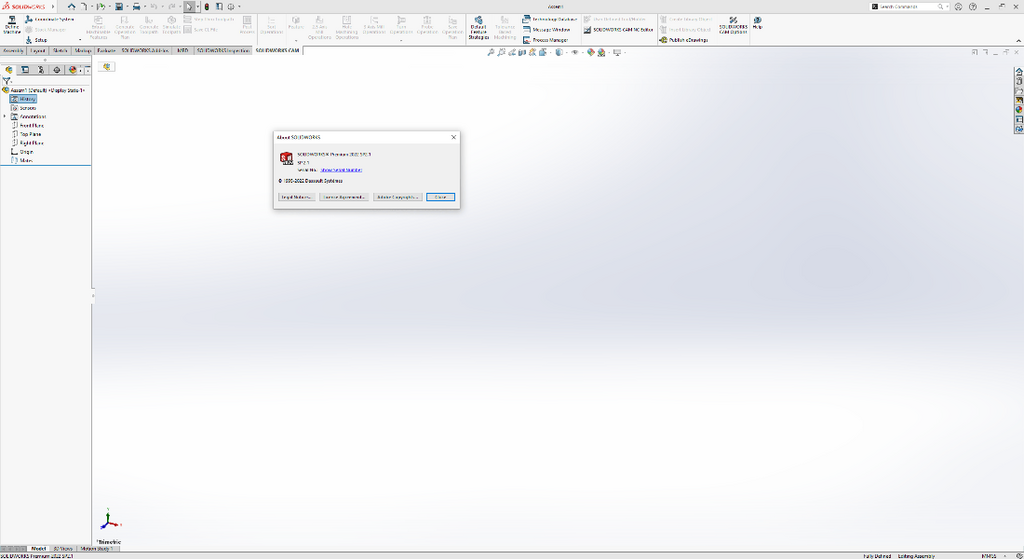Click the Zoom to Area icon

pos(502,52)
